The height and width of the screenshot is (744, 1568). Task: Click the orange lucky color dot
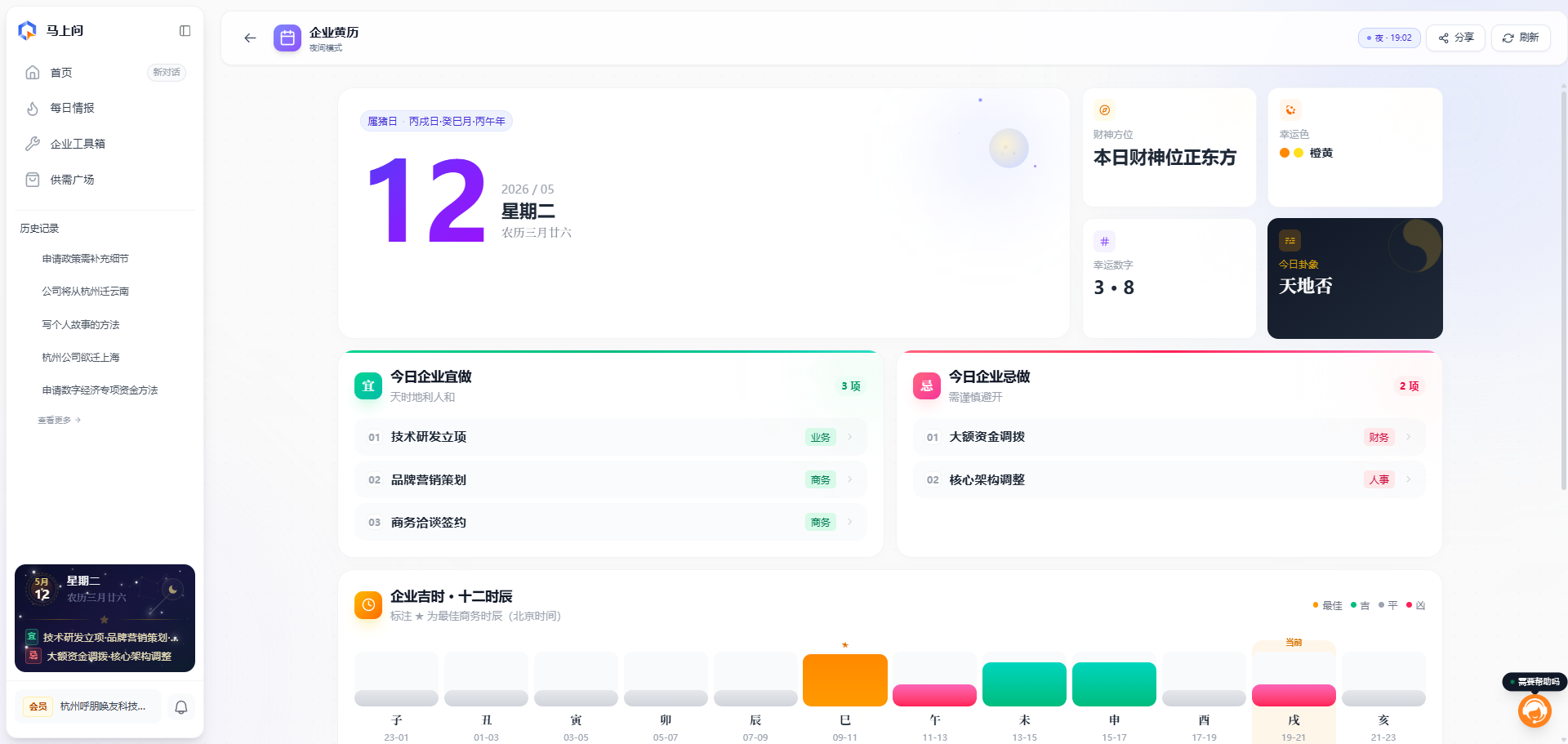[1285, 153]
